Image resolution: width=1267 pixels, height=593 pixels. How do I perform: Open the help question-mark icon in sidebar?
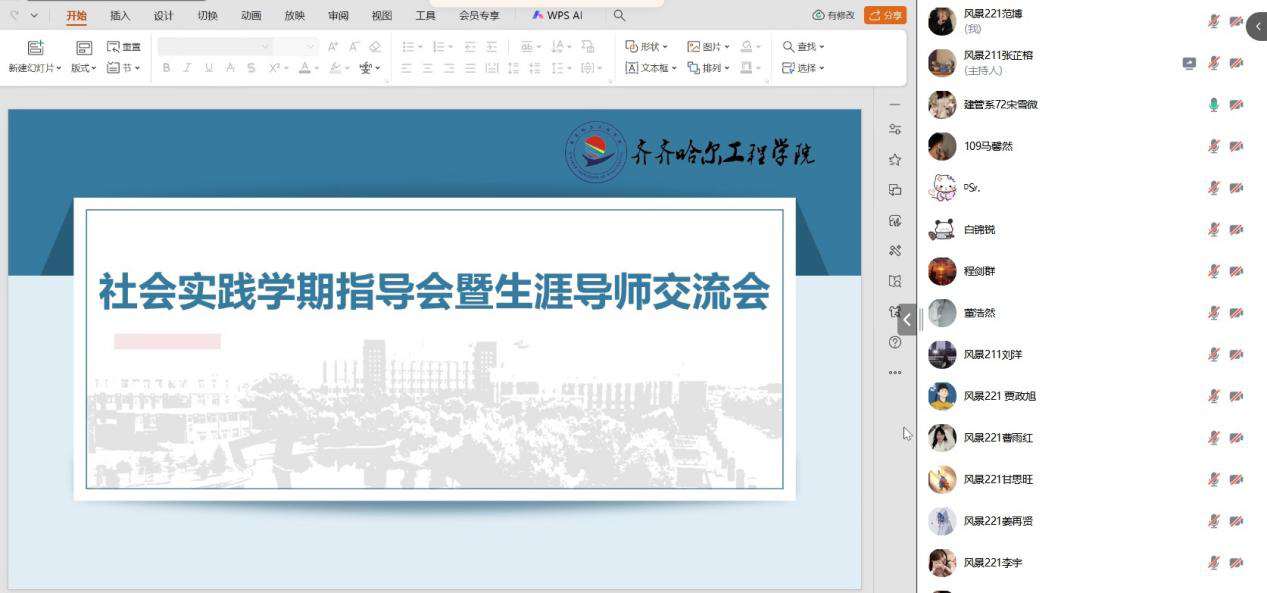pyautogui.click(x=895, y=342)
